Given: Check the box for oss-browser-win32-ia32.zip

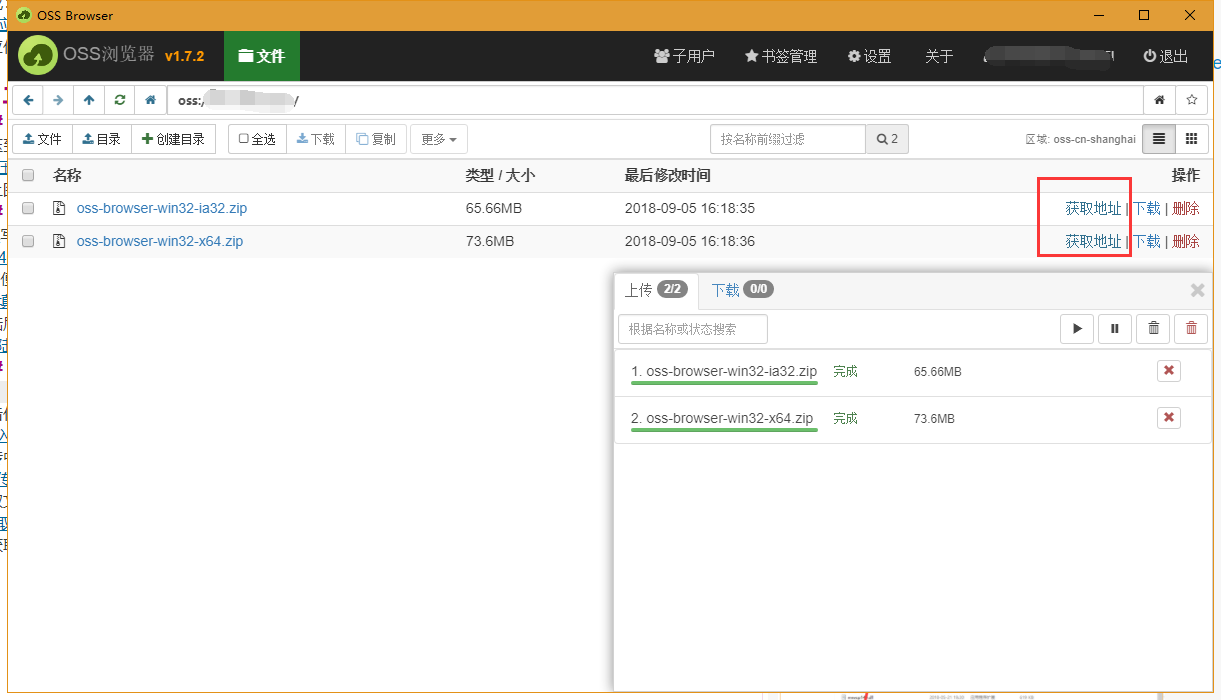Looking at the screenshot, I should click(28, 208).
